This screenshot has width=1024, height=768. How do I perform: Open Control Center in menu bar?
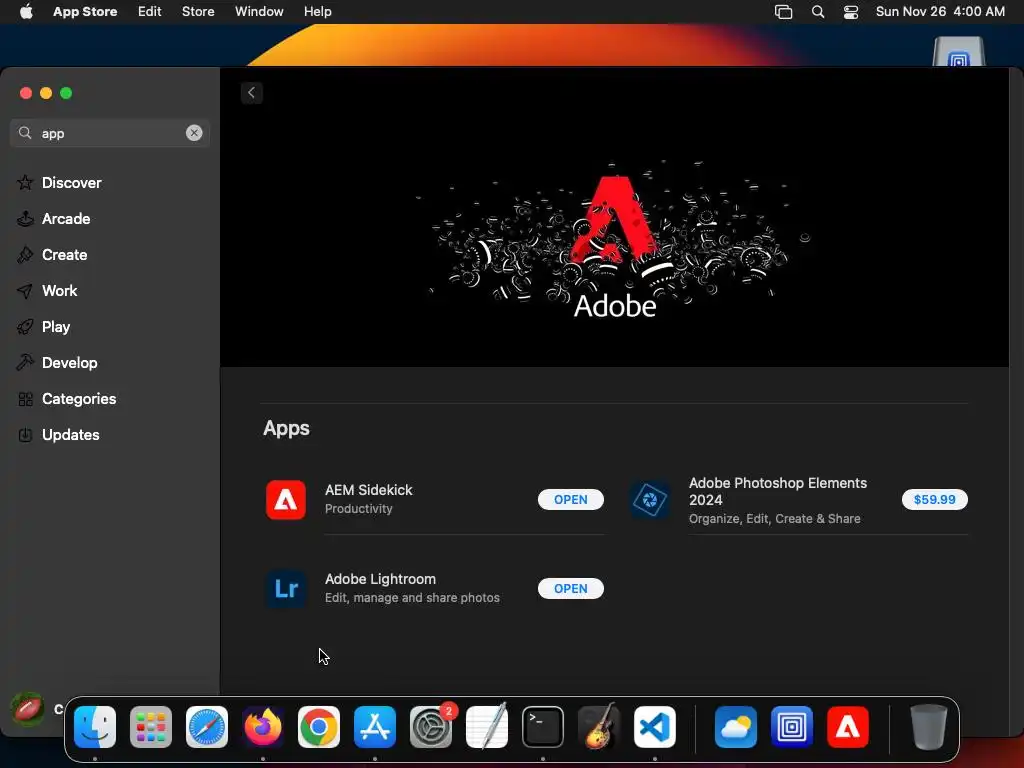[x=851, y=12]
